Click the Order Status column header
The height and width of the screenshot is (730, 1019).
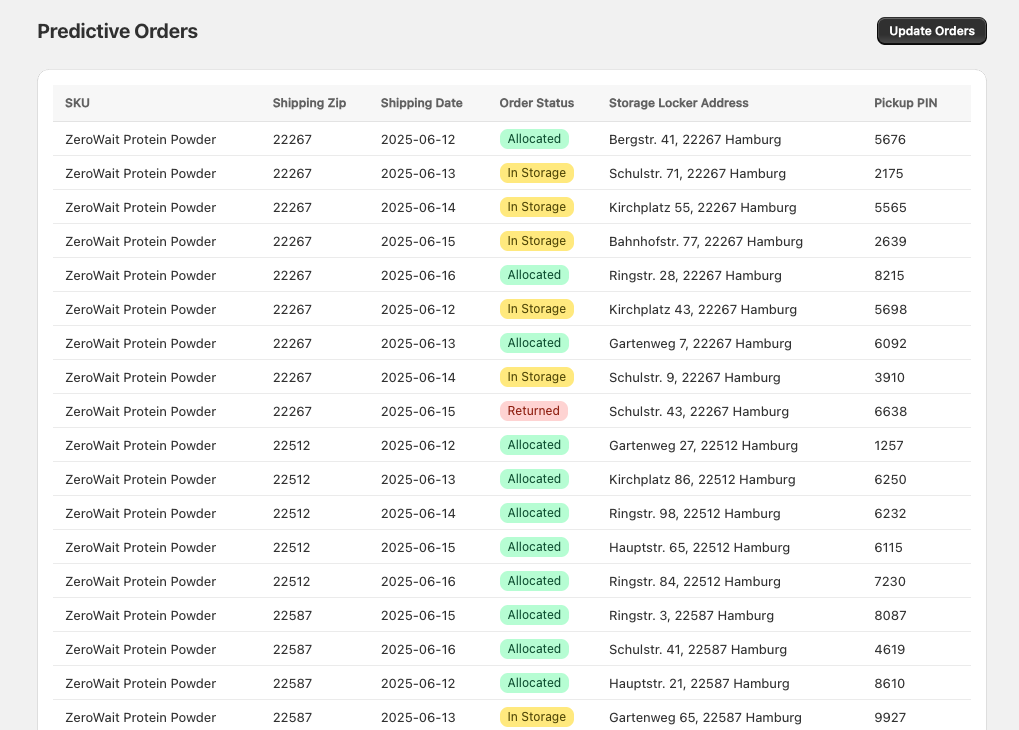537,103
